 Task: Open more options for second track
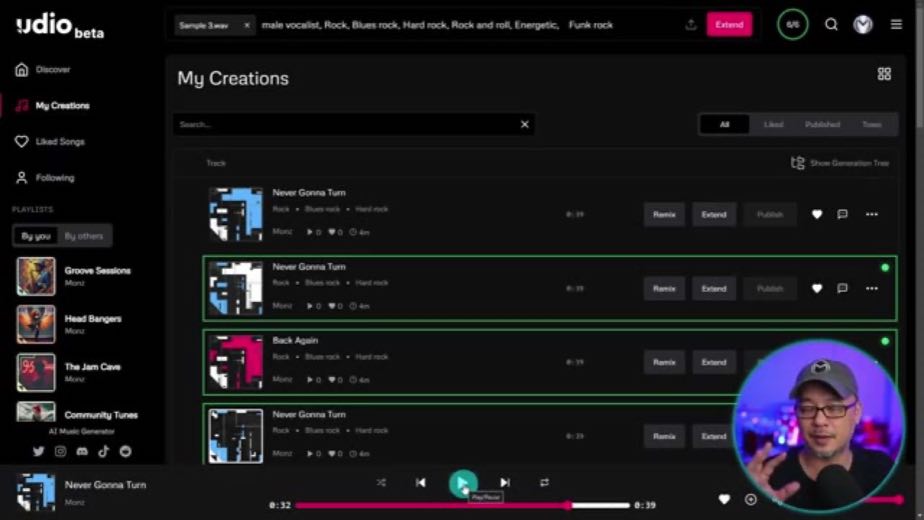coord(872,288)
